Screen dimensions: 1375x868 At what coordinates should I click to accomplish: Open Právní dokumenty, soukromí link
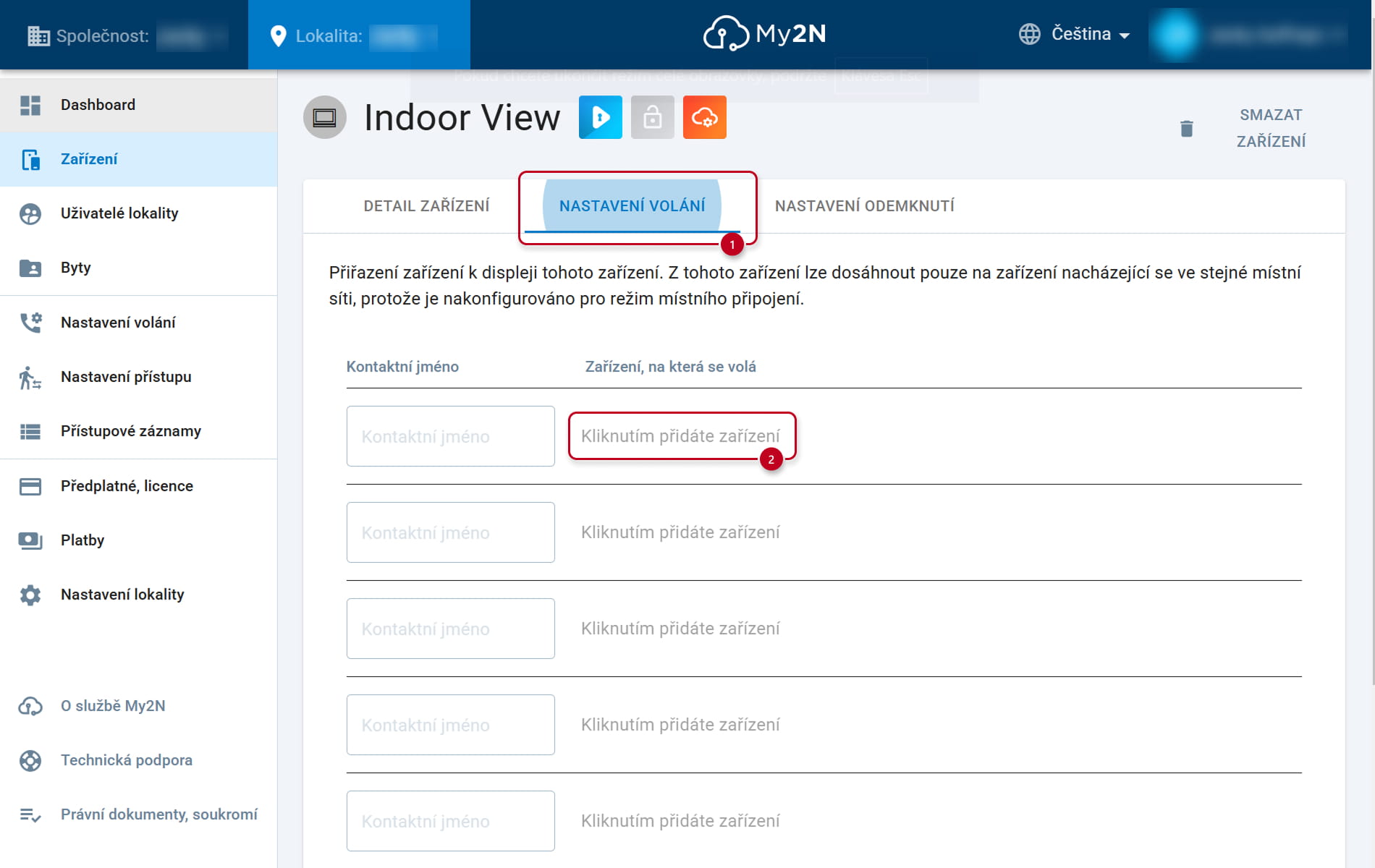(x=159, y=814)
